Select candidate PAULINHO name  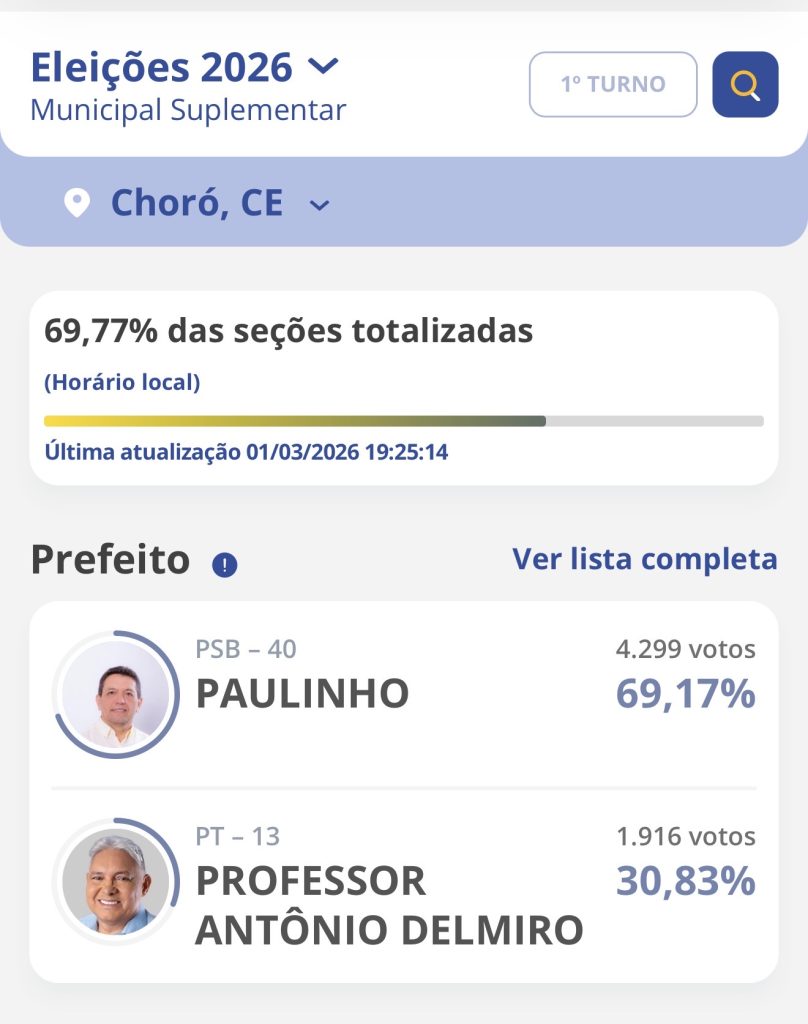[302, 694]
